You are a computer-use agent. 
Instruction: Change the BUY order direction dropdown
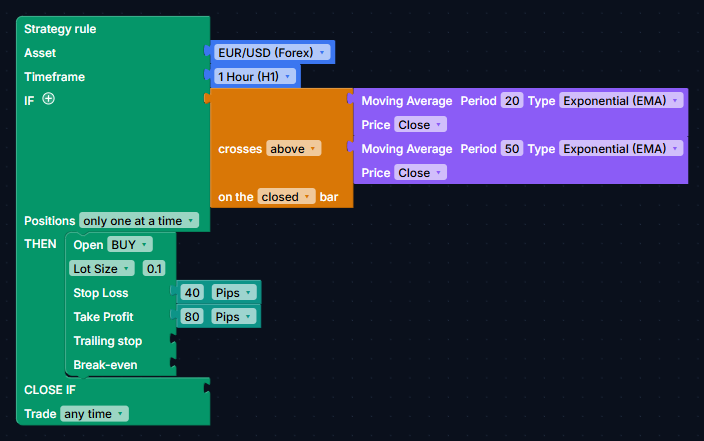pyautogui.click(x=130, y=245)
